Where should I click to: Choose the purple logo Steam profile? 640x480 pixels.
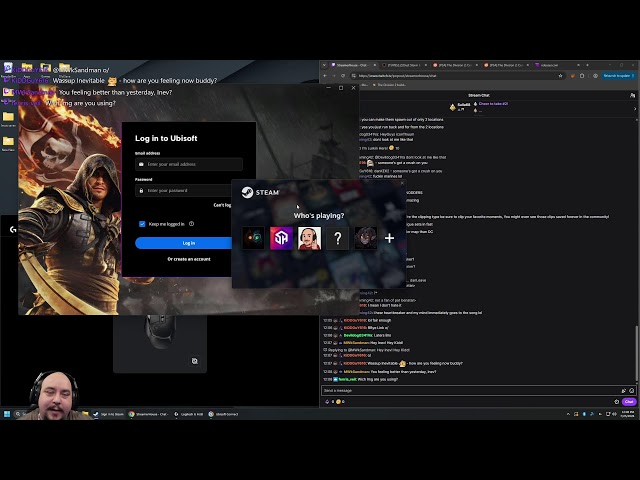(281, 238)
